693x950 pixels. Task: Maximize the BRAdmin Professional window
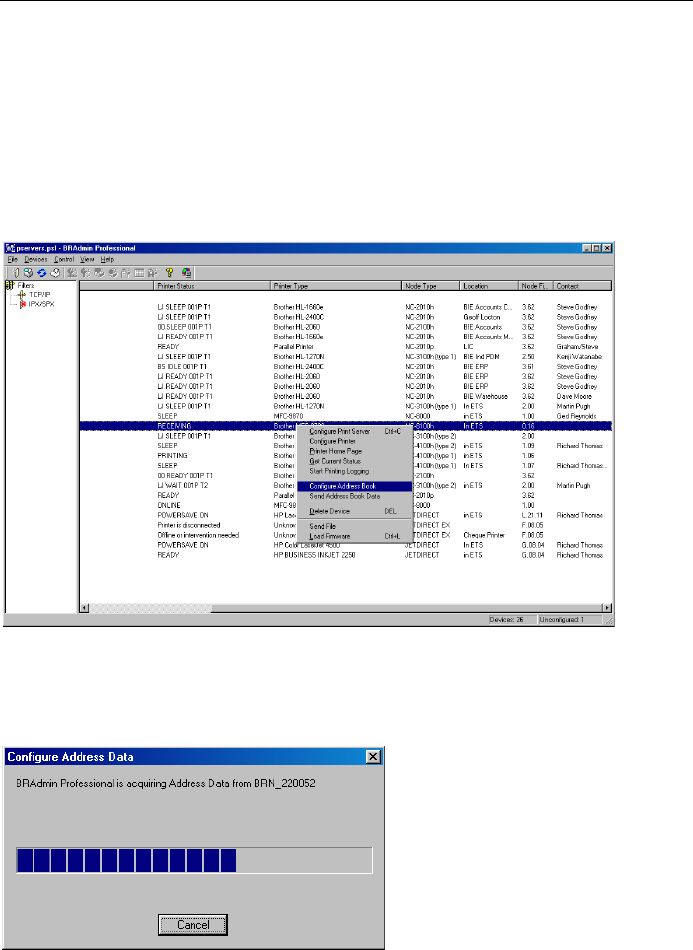coord(597,248)
